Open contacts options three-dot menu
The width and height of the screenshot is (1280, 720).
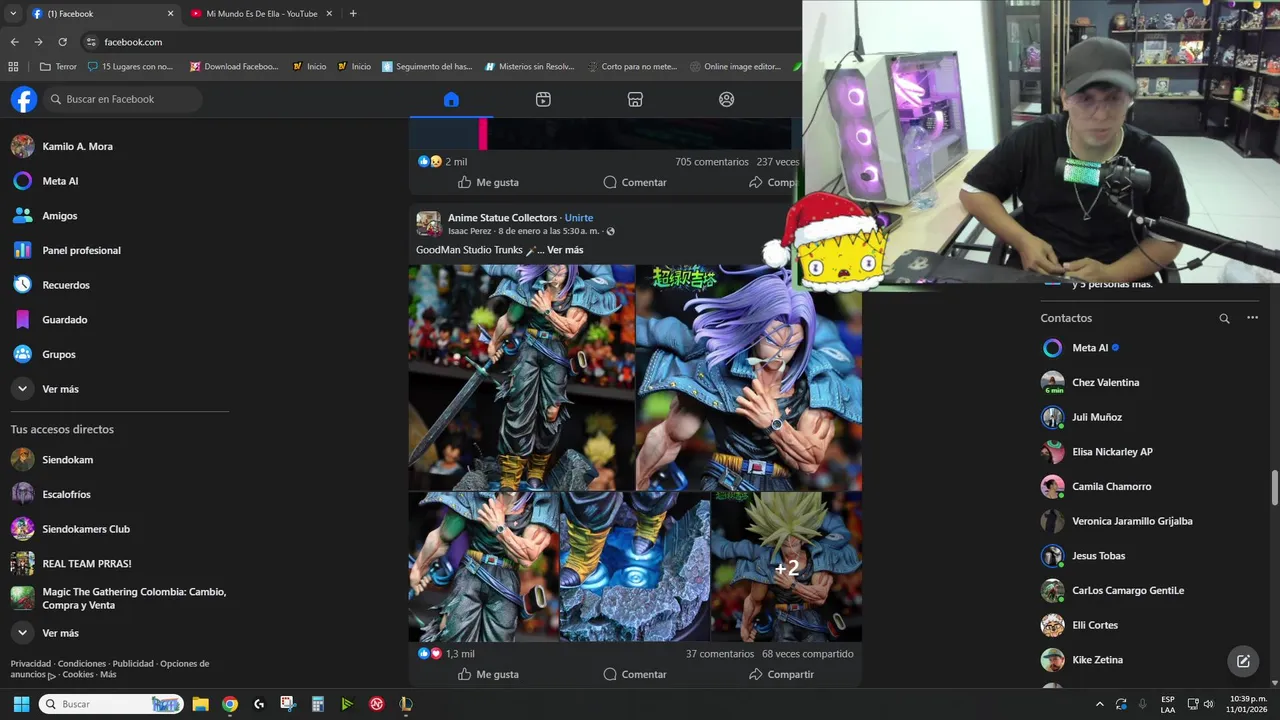(1252, 318)
